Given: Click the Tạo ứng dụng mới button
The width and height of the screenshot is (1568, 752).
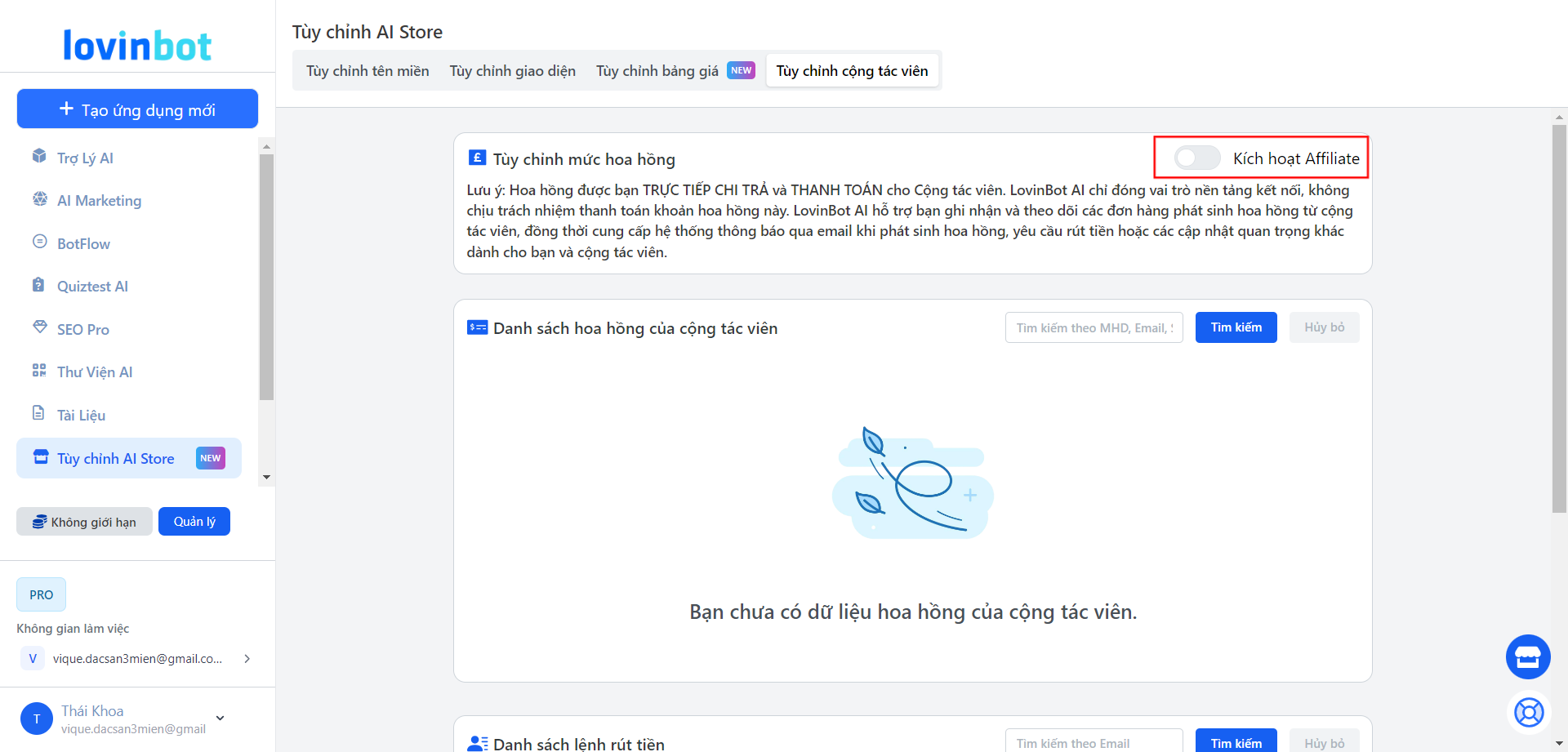Looking at the screenshot, I should [x=137, y=109].
